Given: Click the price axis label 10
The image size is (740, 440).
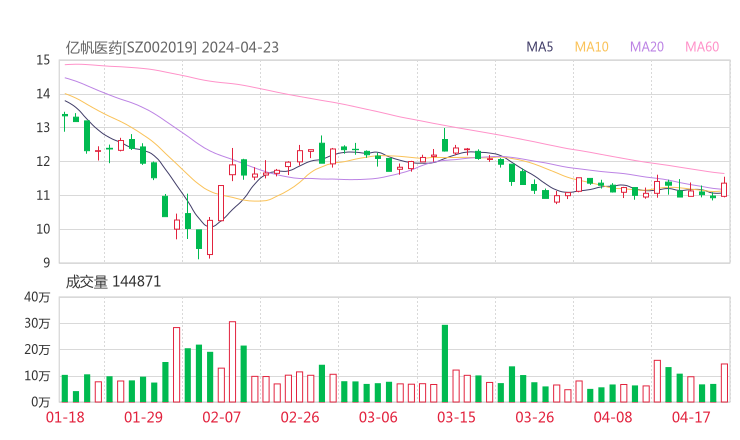Looking at the screenshot, I should coord(43,229).
